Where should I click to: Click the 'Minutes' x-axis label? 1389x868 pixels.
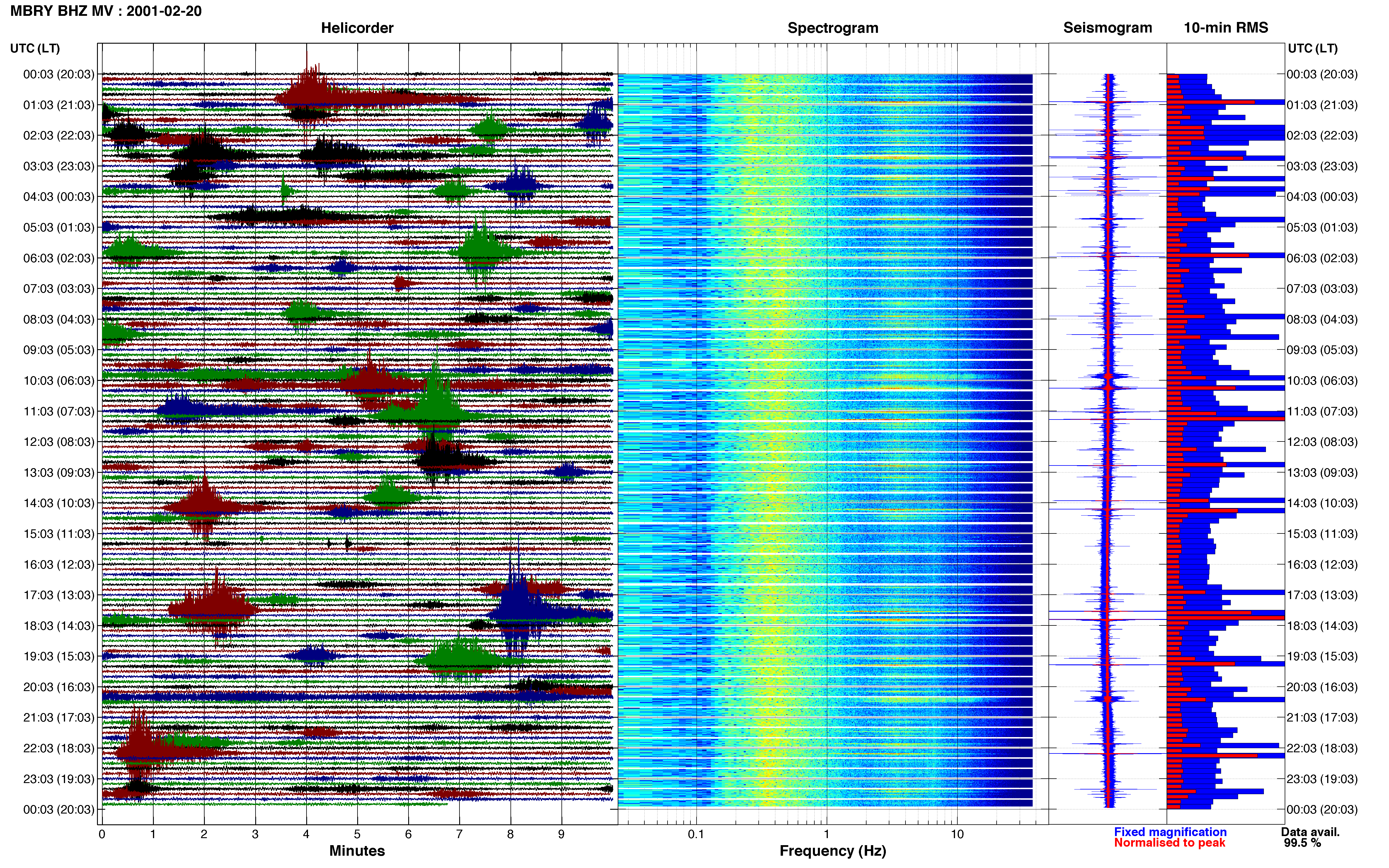(x=357, y=851)
